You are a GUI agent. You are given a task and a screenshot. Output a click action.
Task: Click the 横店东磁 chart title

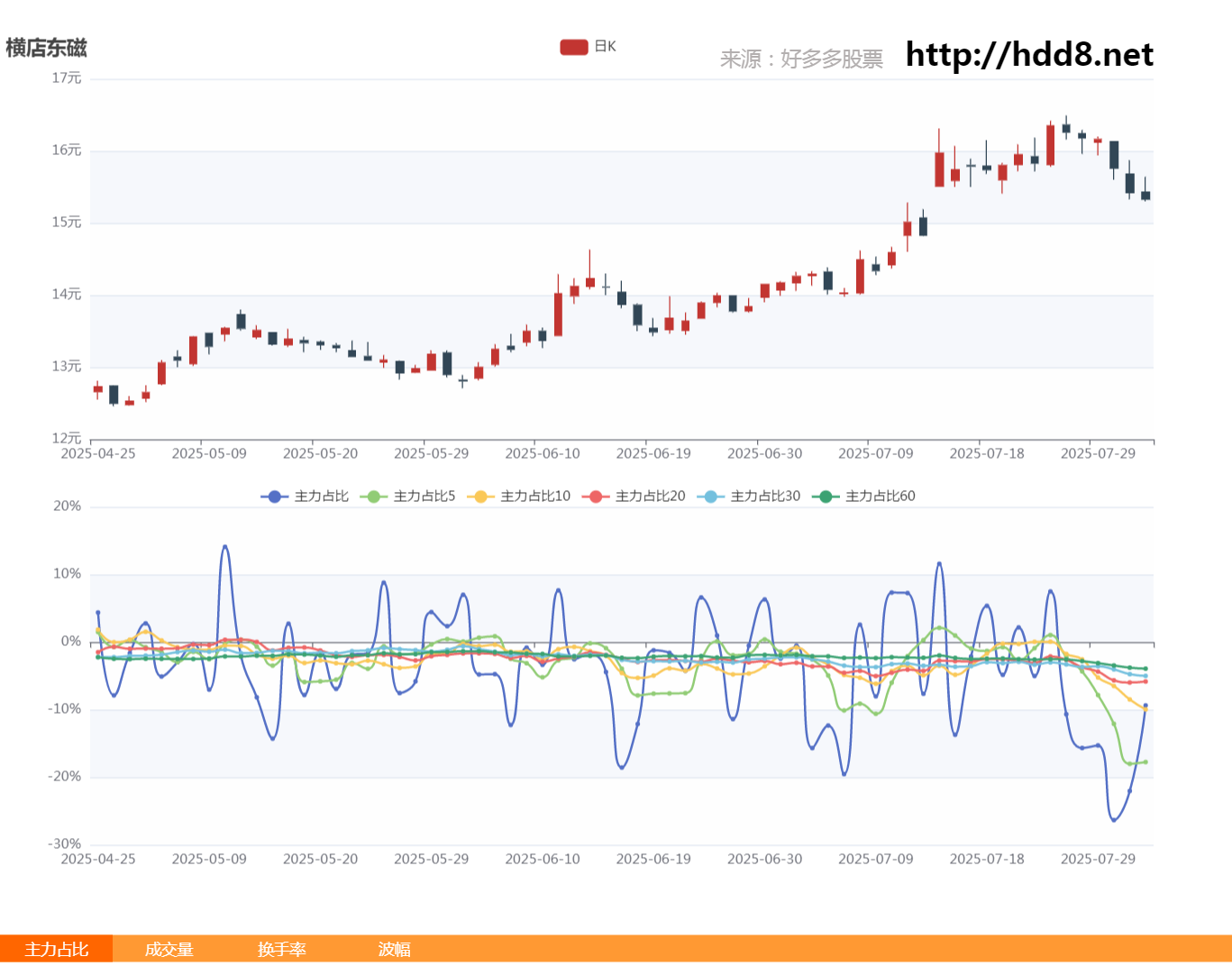point(46,48)
